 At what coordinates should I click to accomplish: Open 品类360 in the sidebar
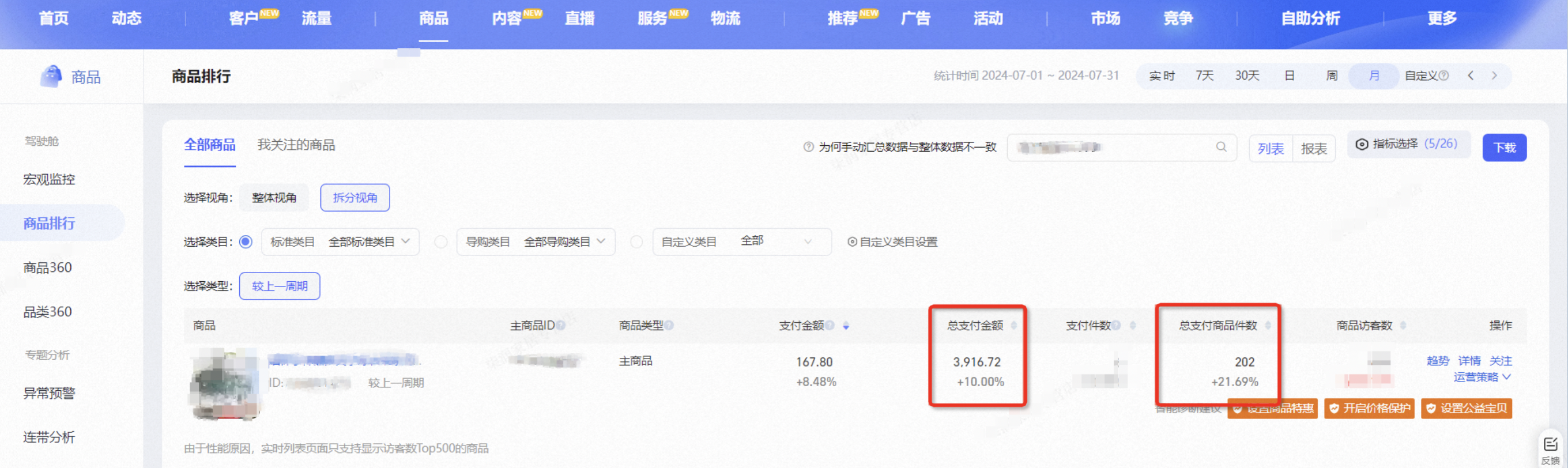[47, 312]
